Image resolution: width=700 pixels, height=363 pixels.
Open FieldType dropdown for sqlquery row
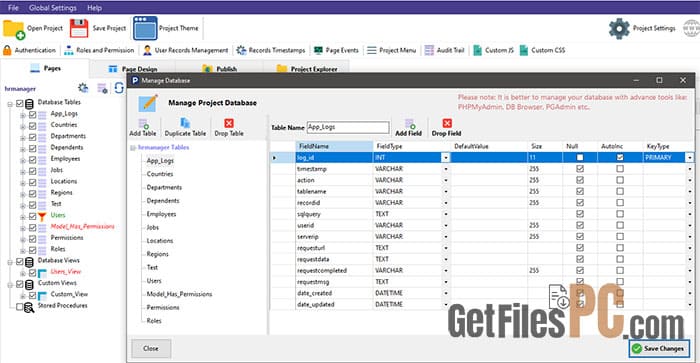[446, 214]
